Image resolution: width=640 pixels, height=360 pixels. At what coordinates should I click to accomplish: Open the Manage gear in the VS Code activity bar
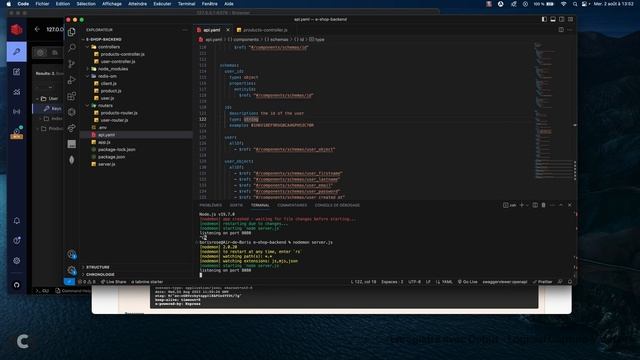coord(72,270)
